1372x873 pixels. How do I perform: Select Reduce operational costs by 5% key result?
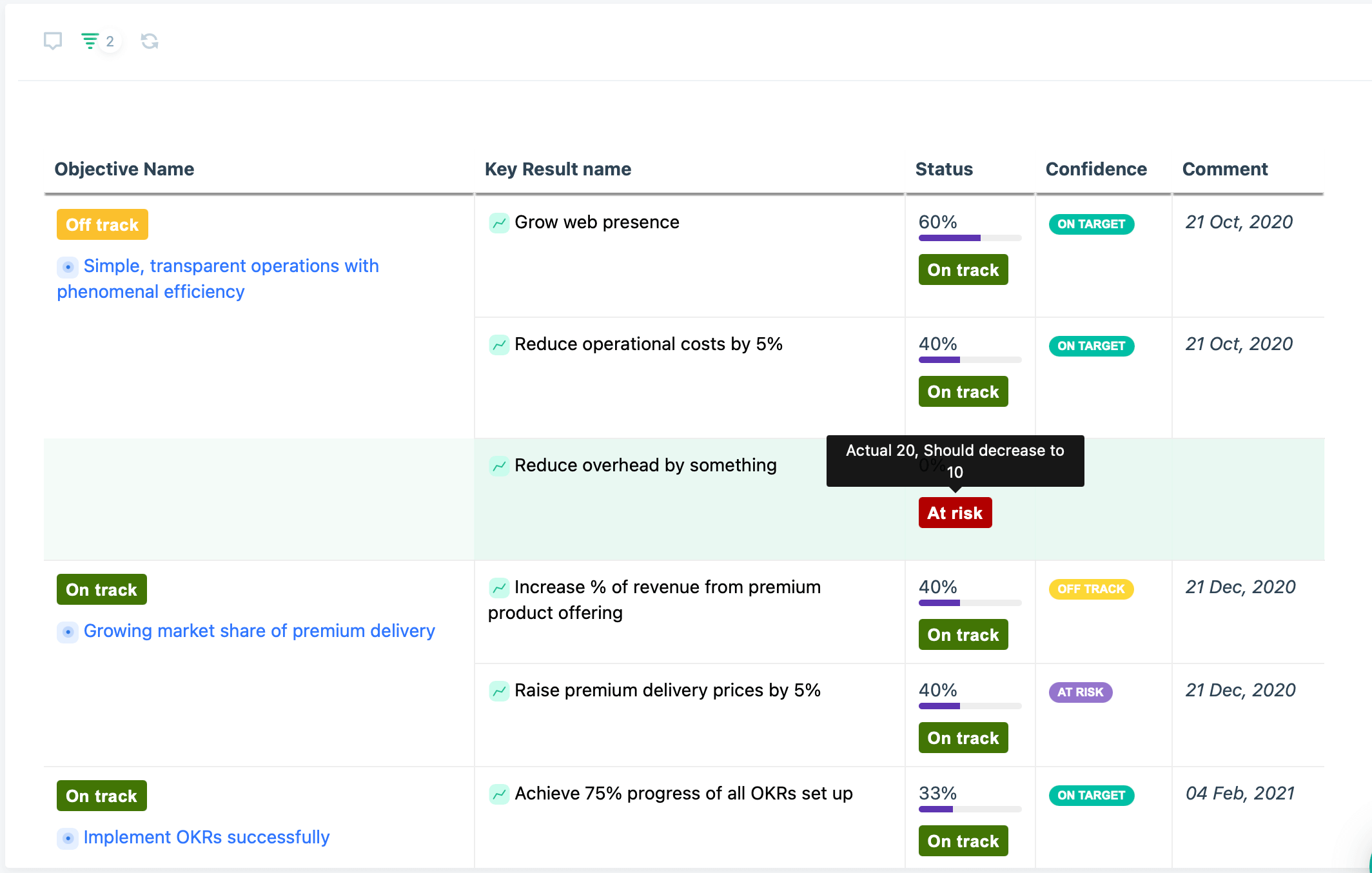coord(649,344)
